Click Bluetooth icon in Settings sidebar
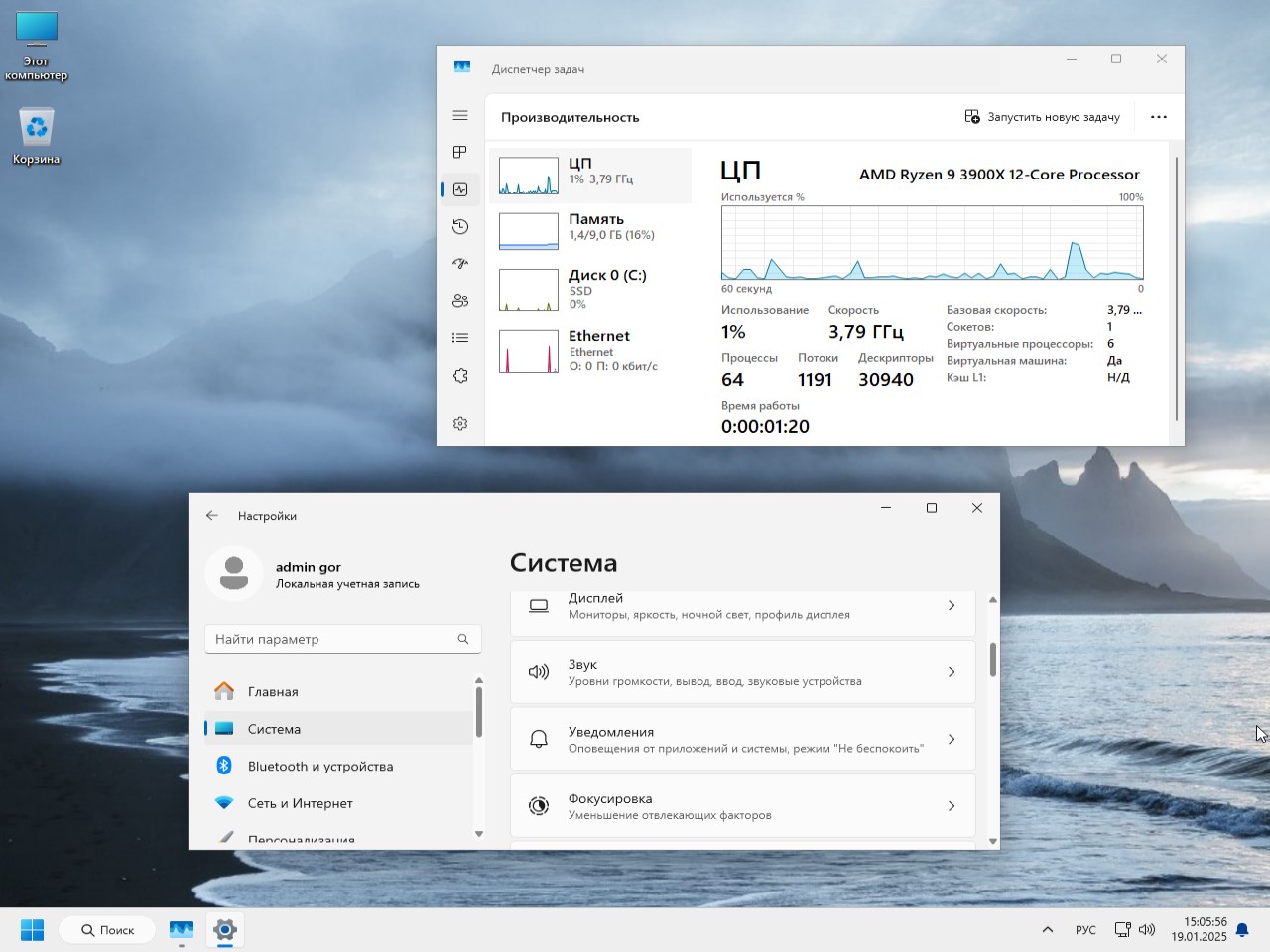This screenshot has width=1270, height=952. pyautogui.click(x=224, y=766)
